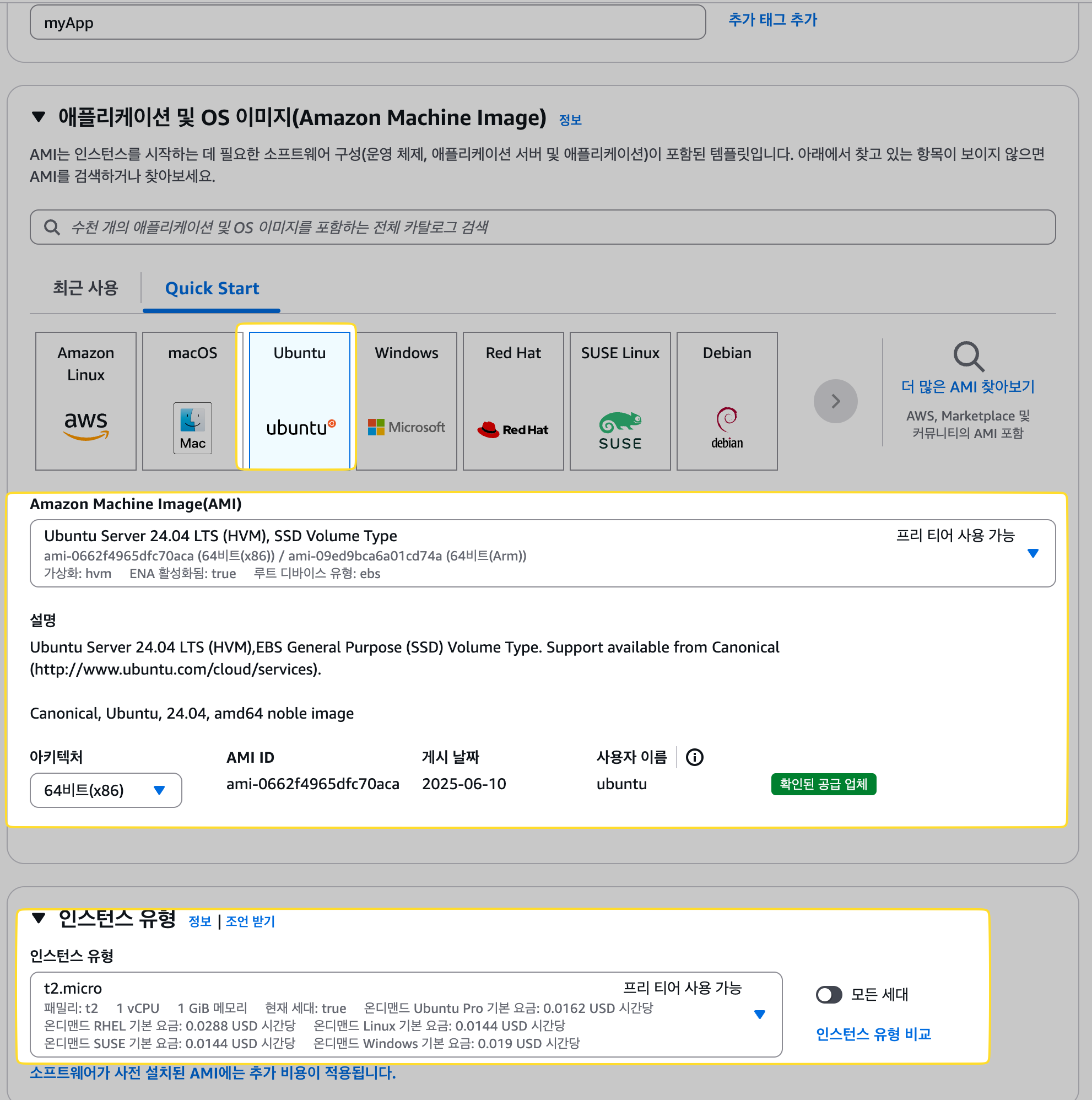Image resolution: width=1092 pixels, height=1100 pixels.
Task: Collapse the 인스턴스 유형 section
Action: (x=38, y=918)
